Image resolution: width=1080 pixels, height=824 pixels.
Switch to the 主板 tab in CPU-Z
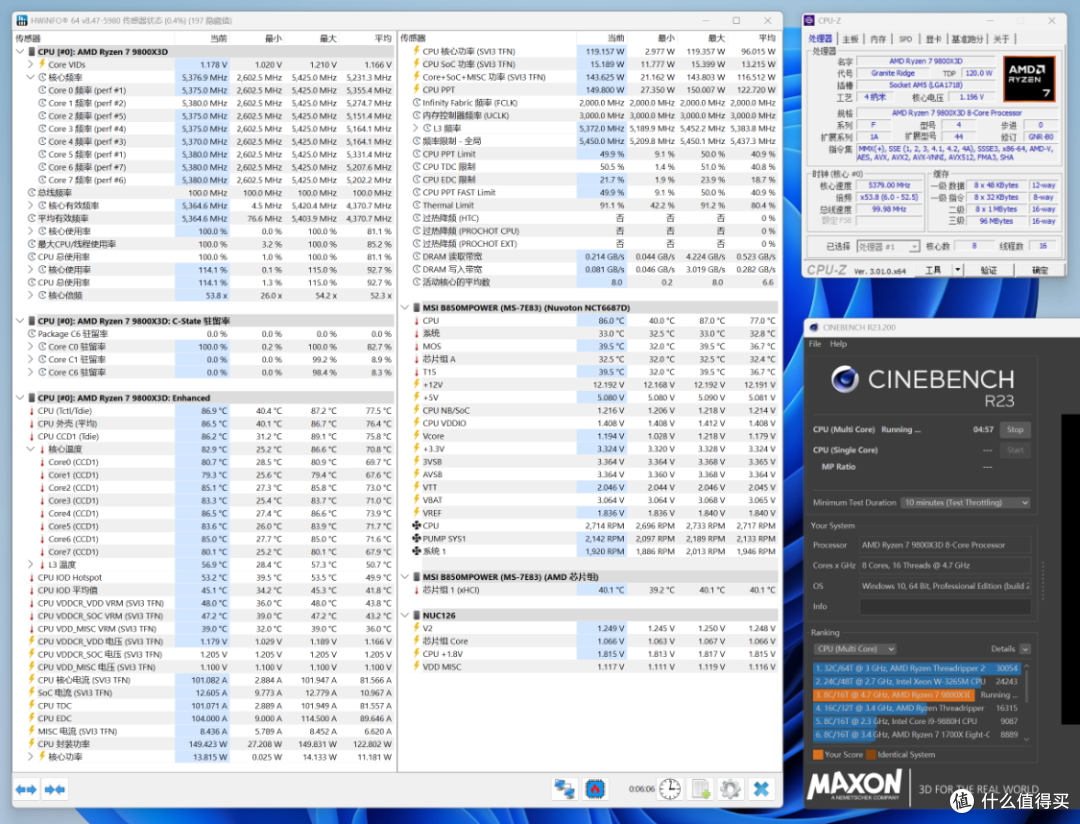tap(851, 39)
